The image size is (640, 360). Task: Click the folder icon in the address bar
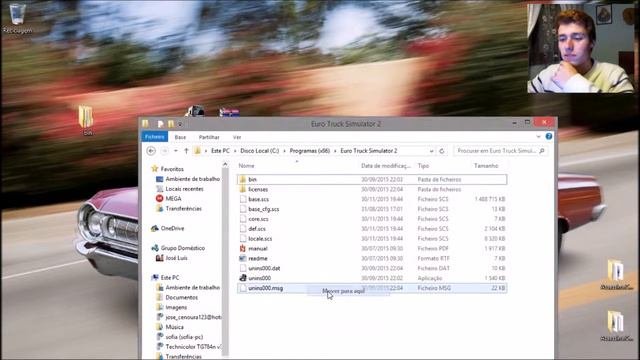click(198, 151)
